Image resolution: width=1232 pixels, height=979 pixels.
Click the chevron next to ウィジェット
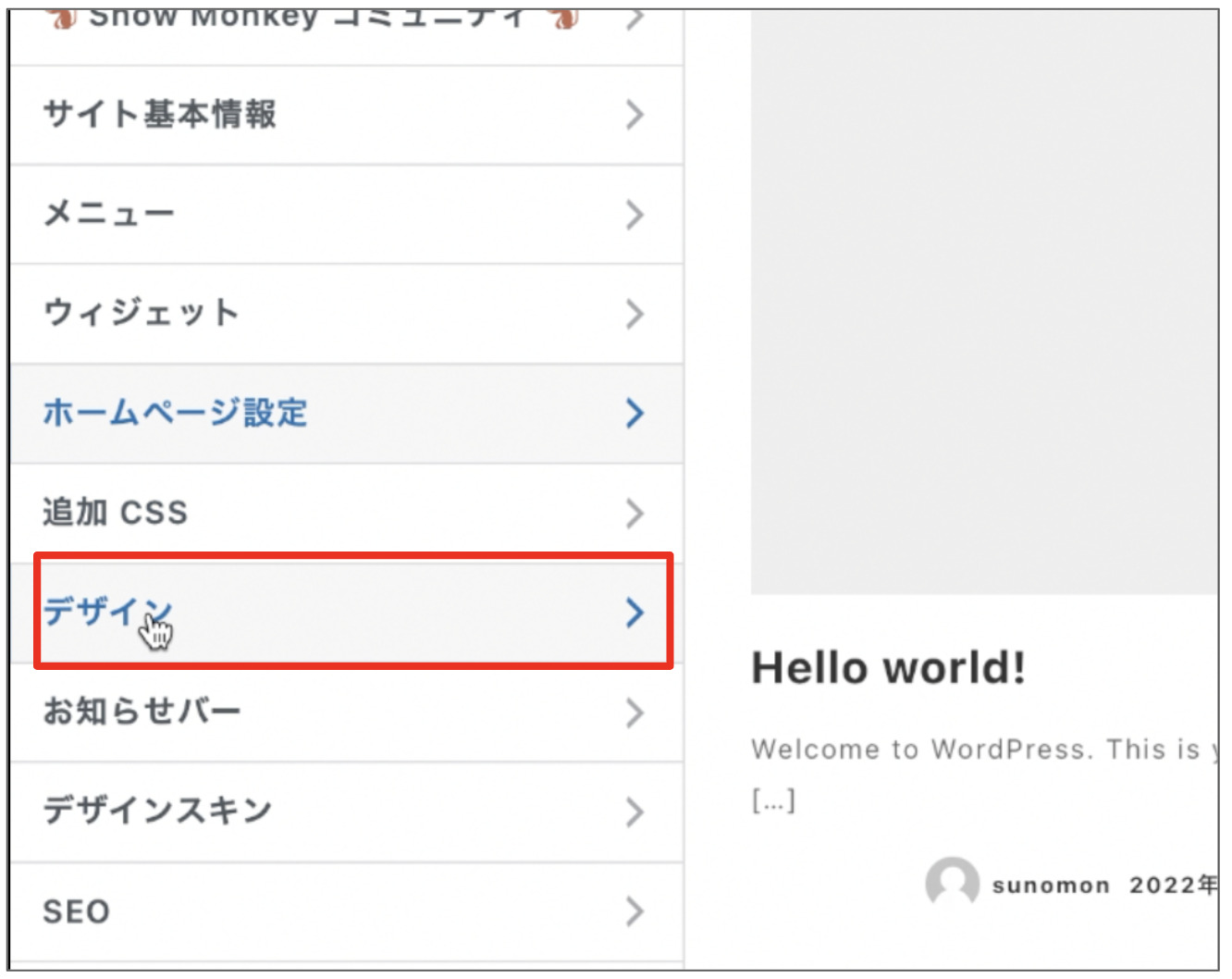click(634, 313)
